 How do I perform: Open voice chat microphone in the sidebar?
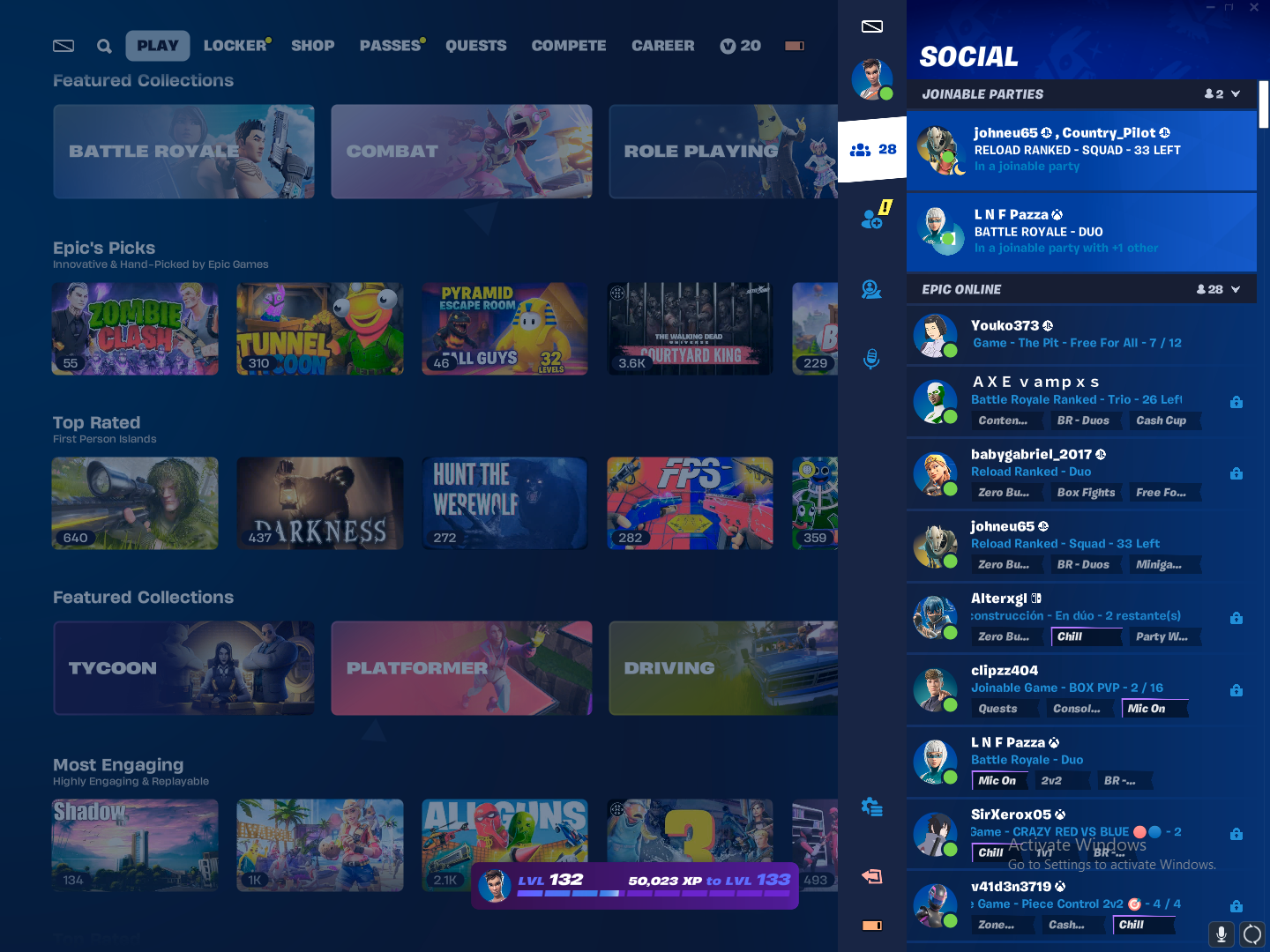[871, 359]
